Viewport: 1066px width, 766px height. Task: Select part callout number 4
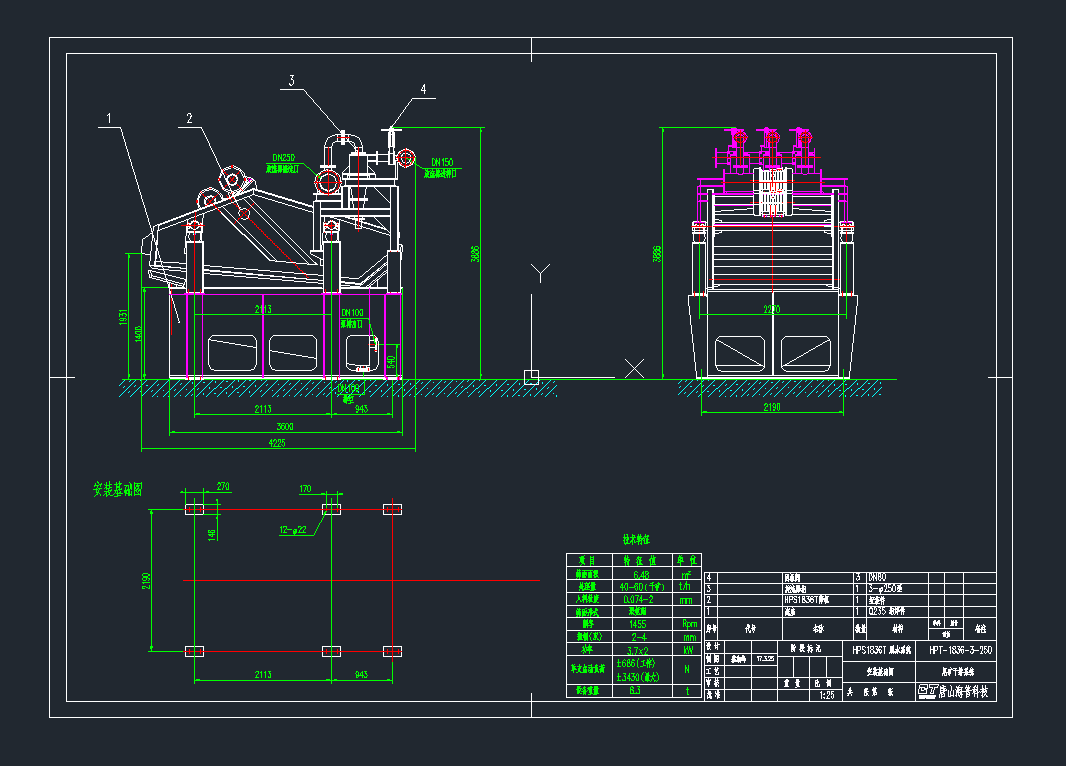click(423, 89)
